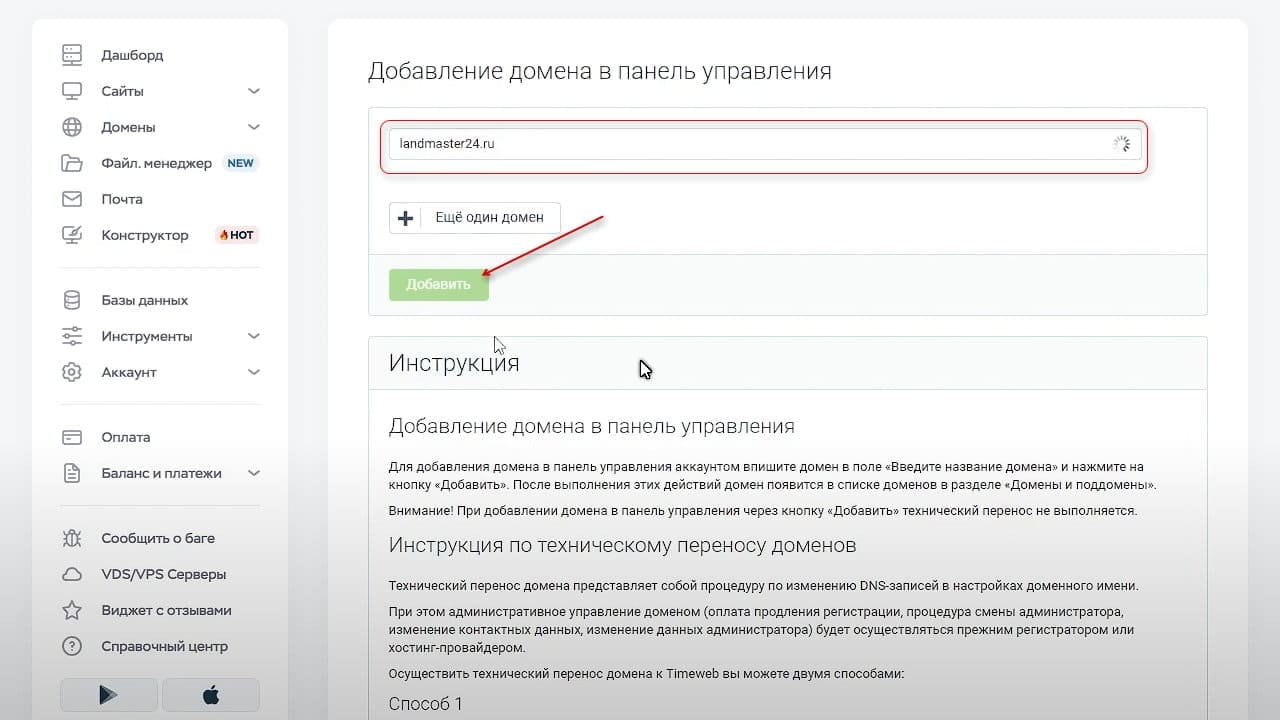Open Сообщить о баге link
Screen dimensions: 1280x720
click(x=158, y=538)
